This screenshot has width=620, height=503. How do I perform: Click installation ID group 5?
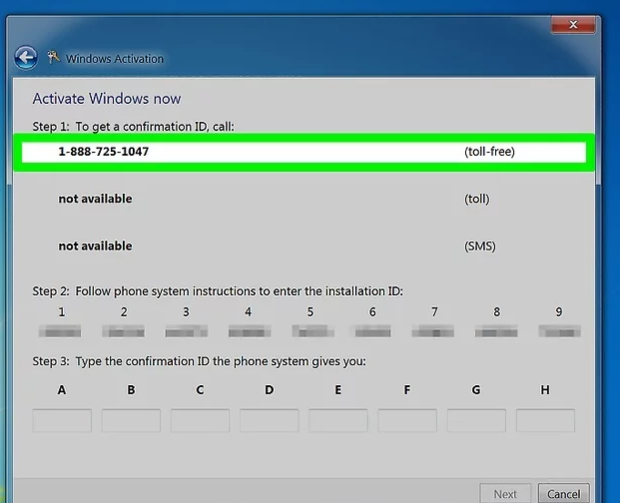point(313,331)
